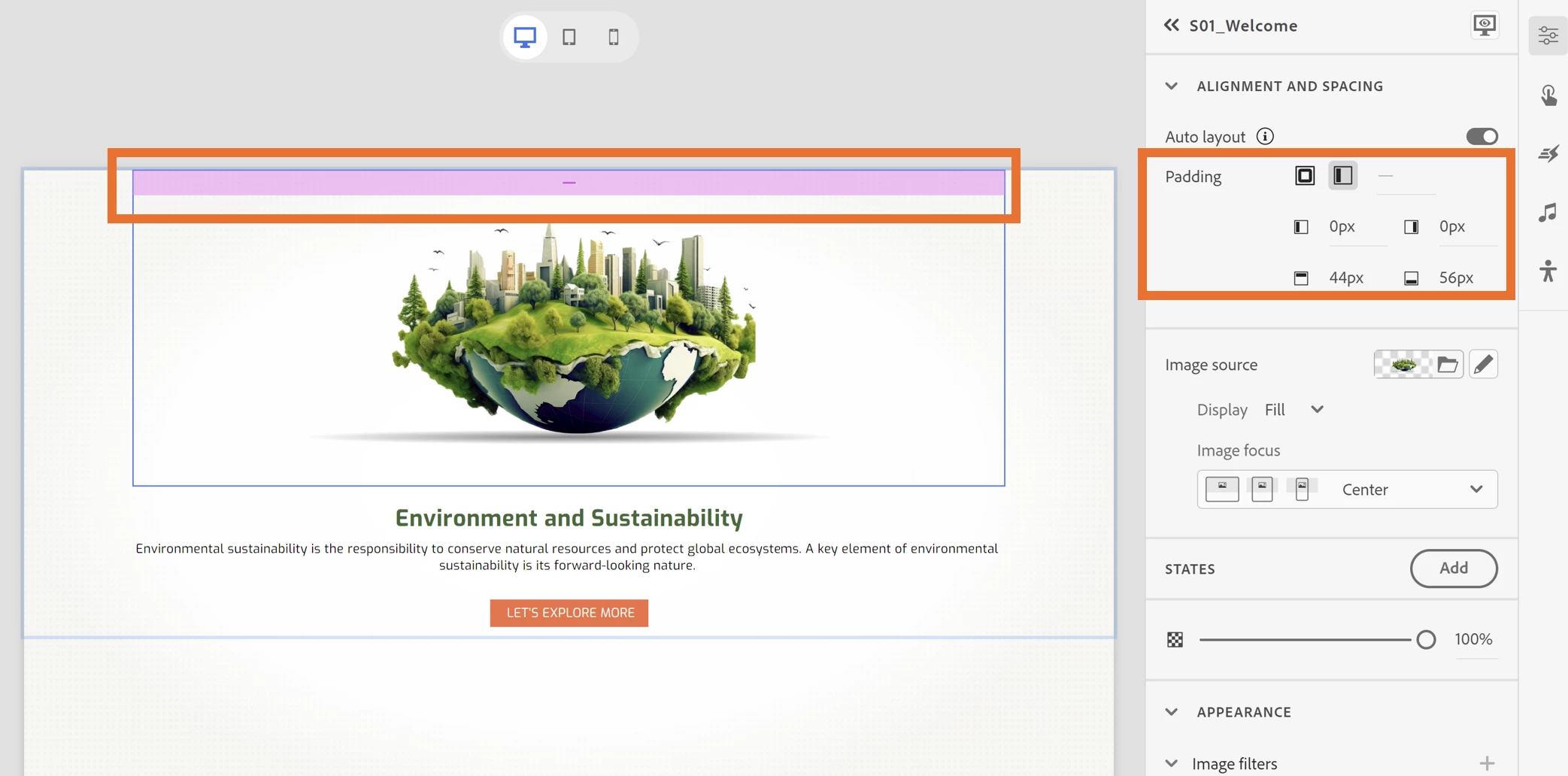Click LET'S EXPLORE MORE button on slide
Viewport: 1568px width, 776px height.
(569, 613)
